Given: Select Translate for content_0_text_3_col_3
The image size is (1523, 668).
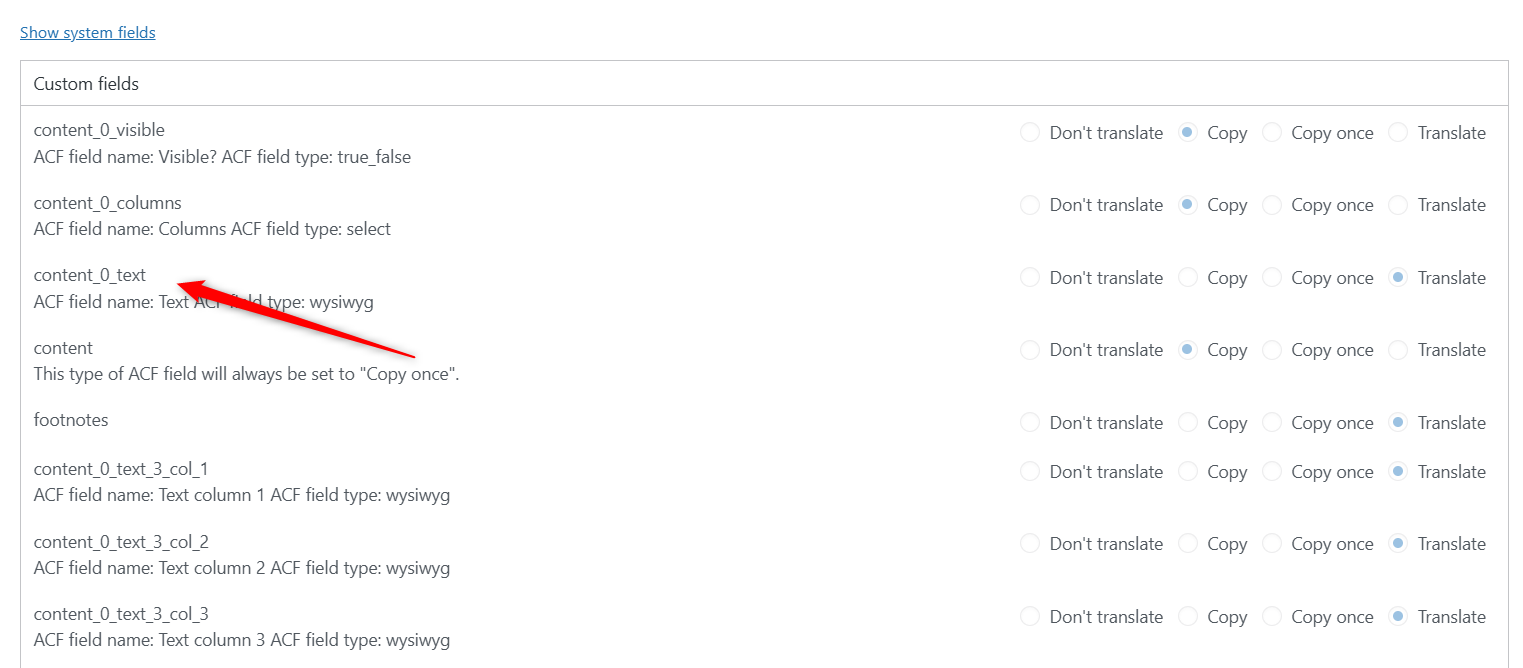Looking at the screenshot, I should click(x=1398, y=617).
